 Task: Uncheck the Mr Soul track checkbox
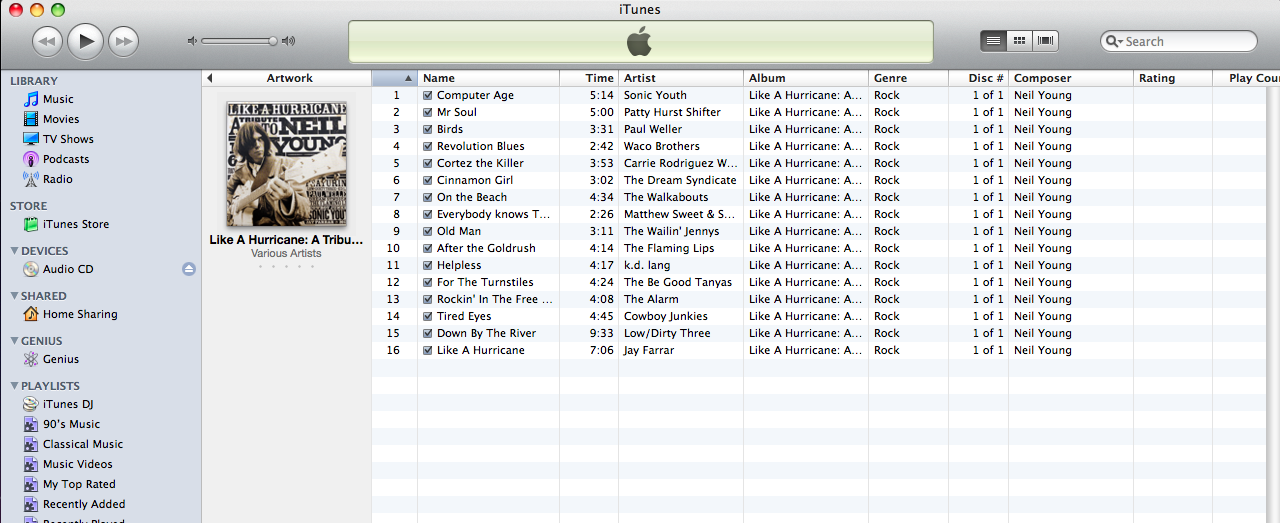coord(428,112)
